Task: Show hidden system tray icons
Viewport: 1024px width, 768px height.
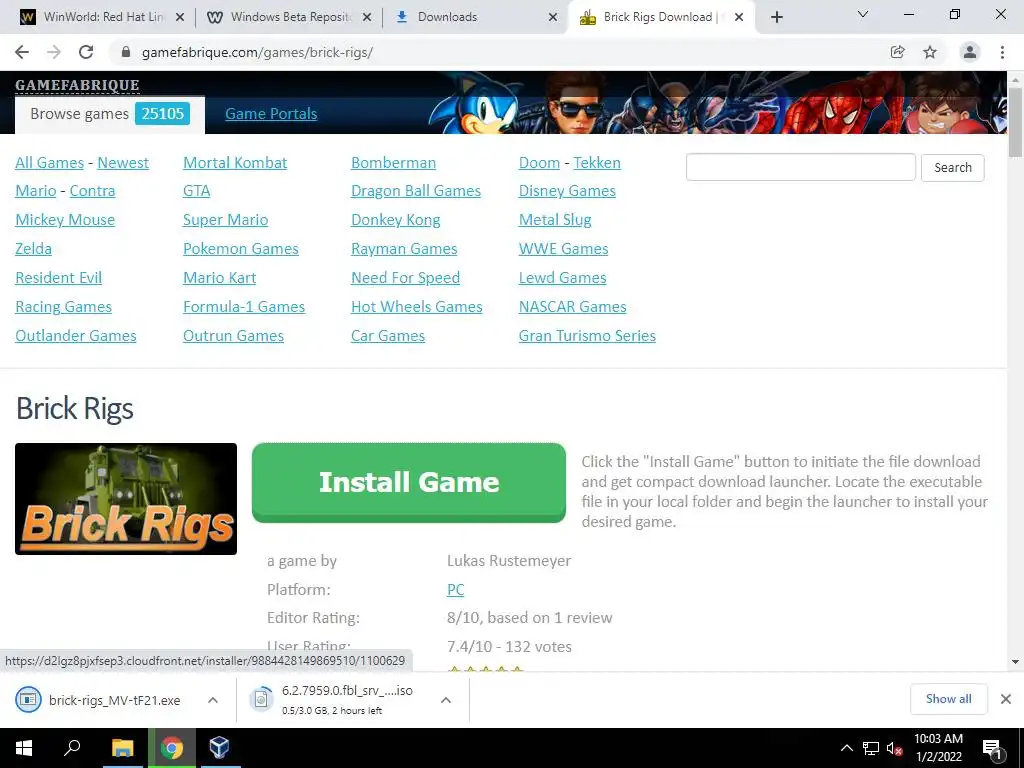Action: 846,748
